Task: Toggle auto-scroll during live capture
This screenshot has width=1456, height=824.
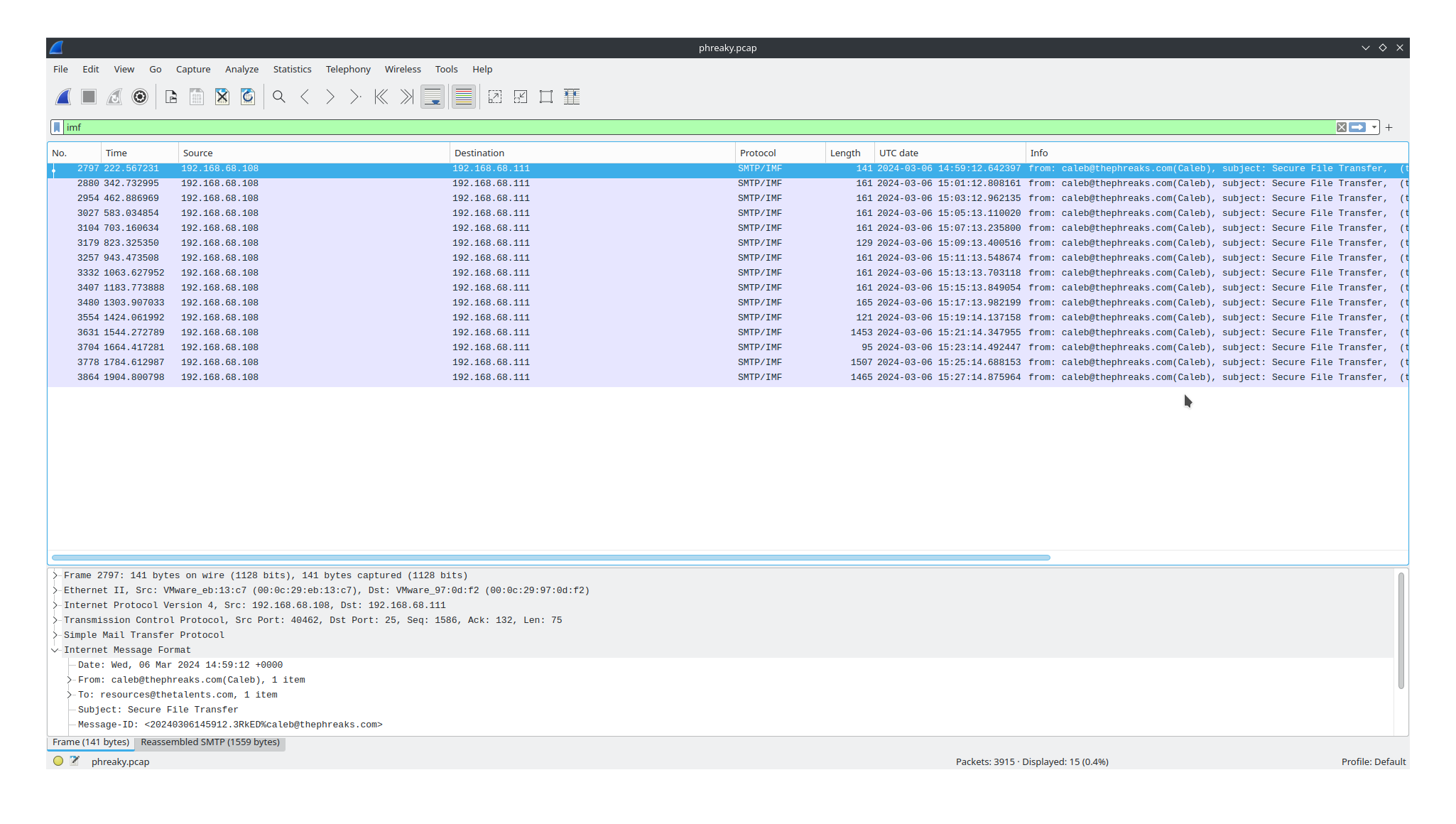Action: [433, 97]
